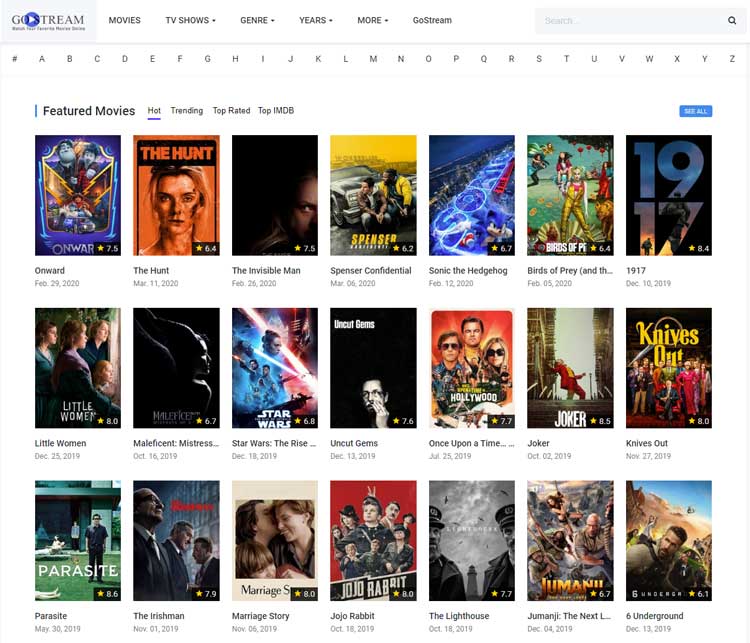Click the 'Spenser Confidential' title text
This screenshot has width=750, height=643.
pos(371,270)
